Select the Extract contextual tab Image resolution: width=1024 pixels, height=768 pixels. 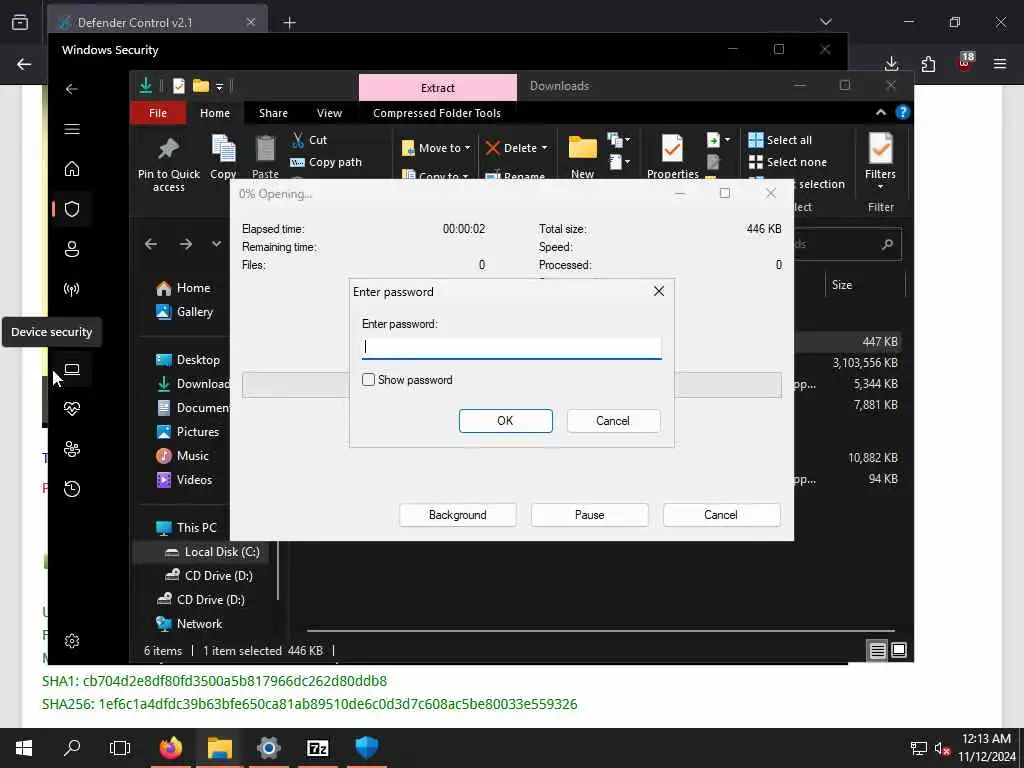tap(438, 88)
